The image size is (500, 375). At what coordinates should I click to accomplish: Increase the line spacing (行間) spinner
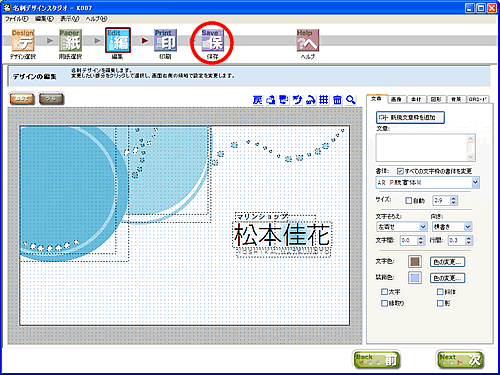tap(469, 238)
